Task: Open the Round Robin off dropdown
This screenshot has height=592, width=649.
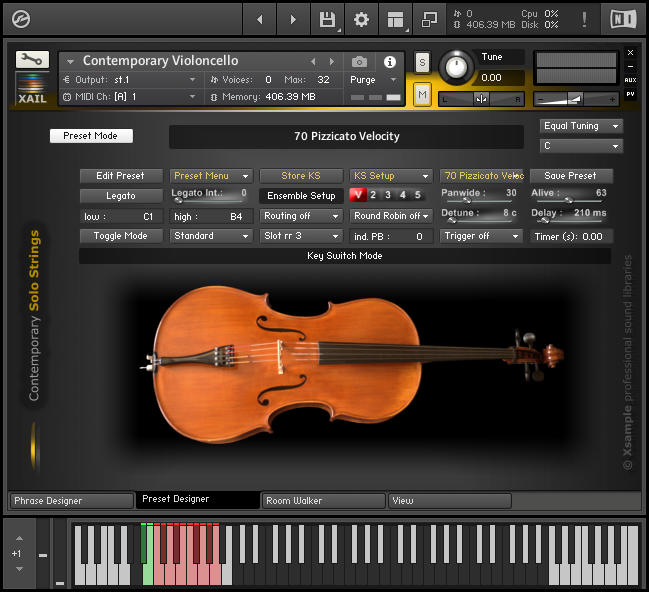Action: point(391,216)
